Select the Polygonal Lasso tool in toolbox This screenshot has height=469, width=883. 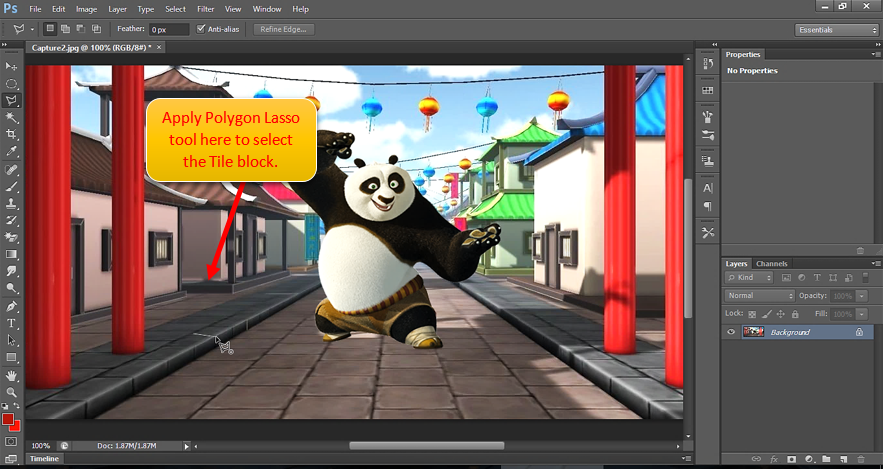tap(11, 100)
